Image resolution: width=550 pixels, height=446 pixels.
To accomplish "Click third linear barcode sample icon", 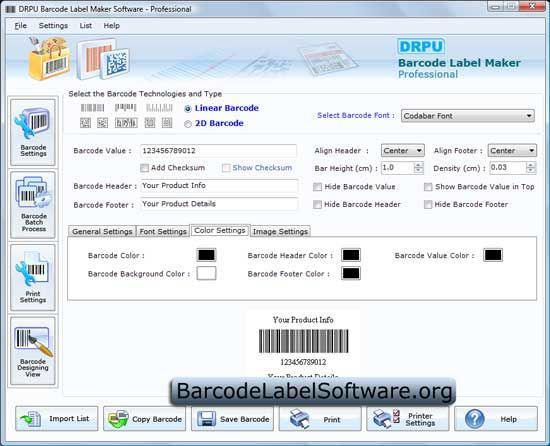I will click(x=159, y=108).
